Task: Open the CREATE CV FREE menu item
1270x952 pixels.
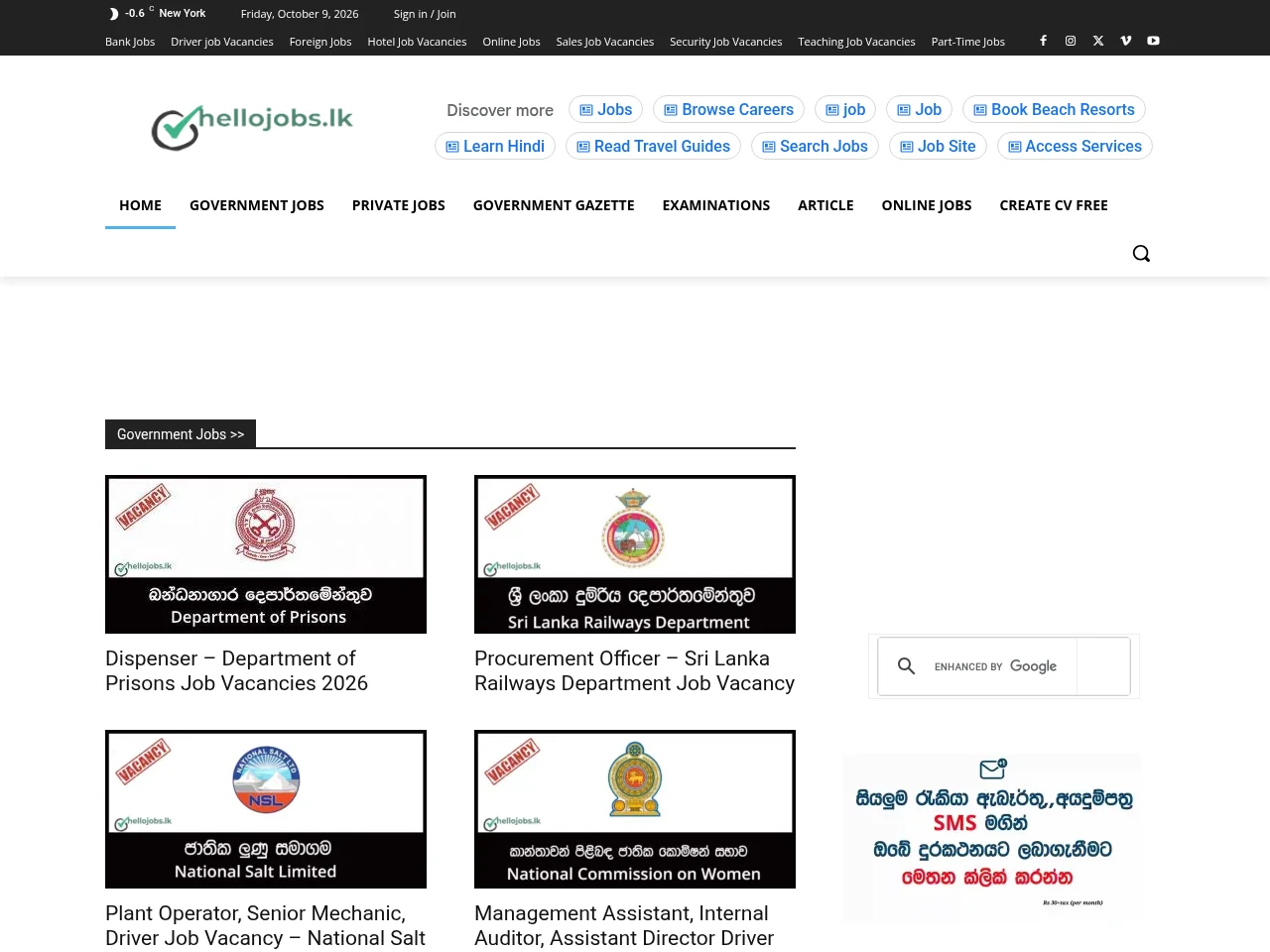Action: 1054,205
